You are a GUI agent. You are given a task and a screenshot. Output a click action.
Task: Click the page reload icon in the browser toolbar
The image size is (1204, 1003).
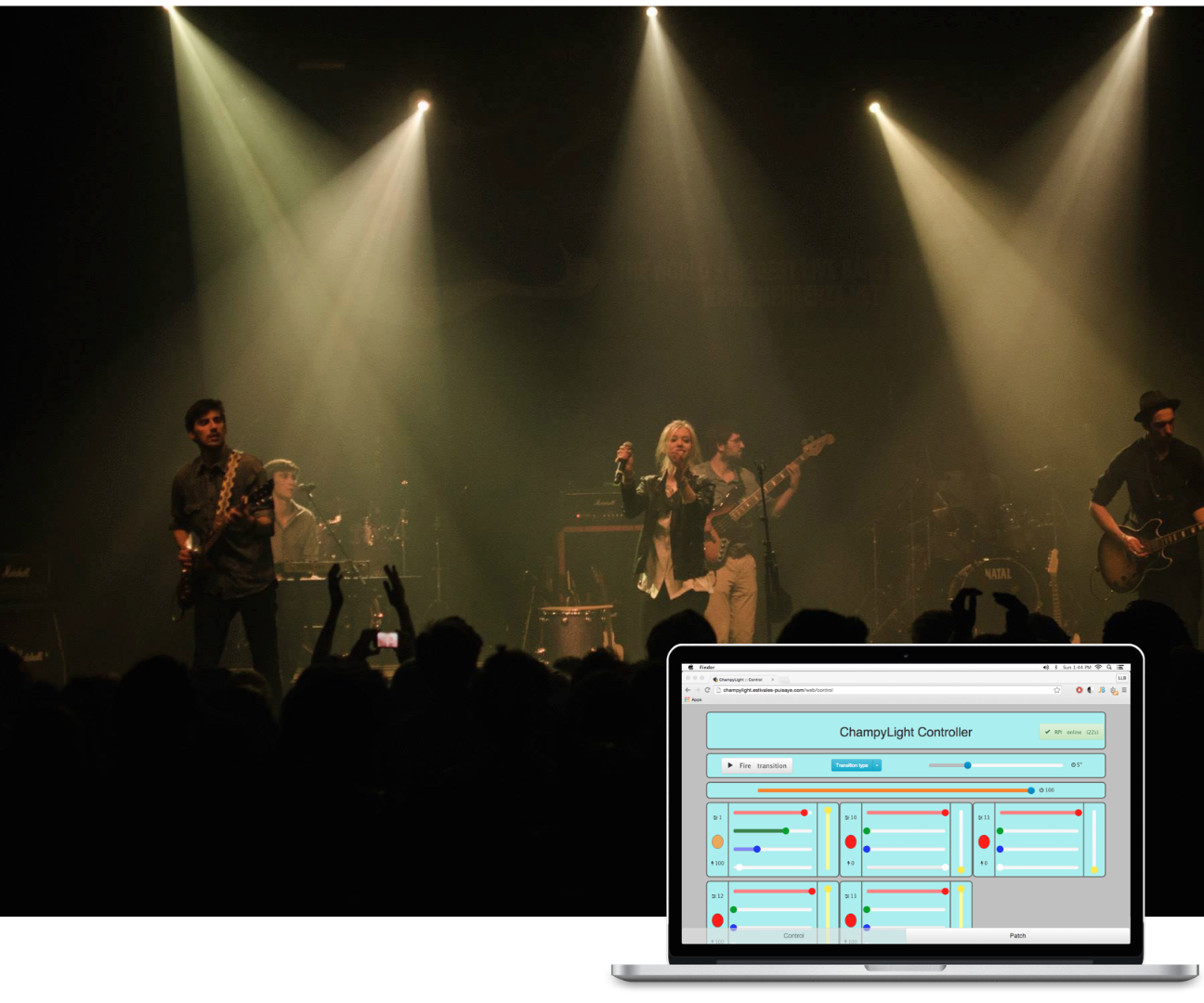tap(707, 690)
